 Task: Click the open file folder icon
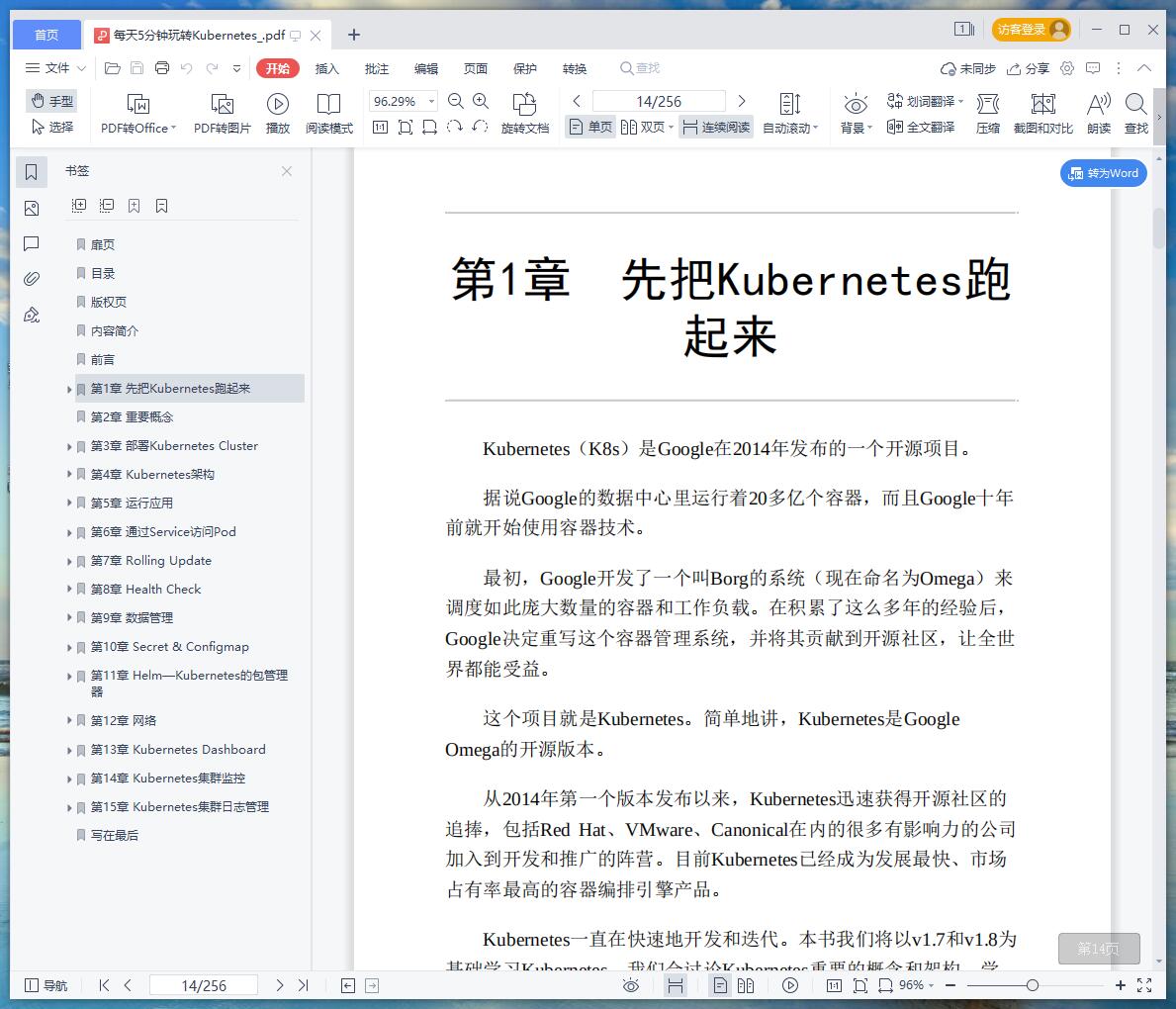[x=113, y=68]
